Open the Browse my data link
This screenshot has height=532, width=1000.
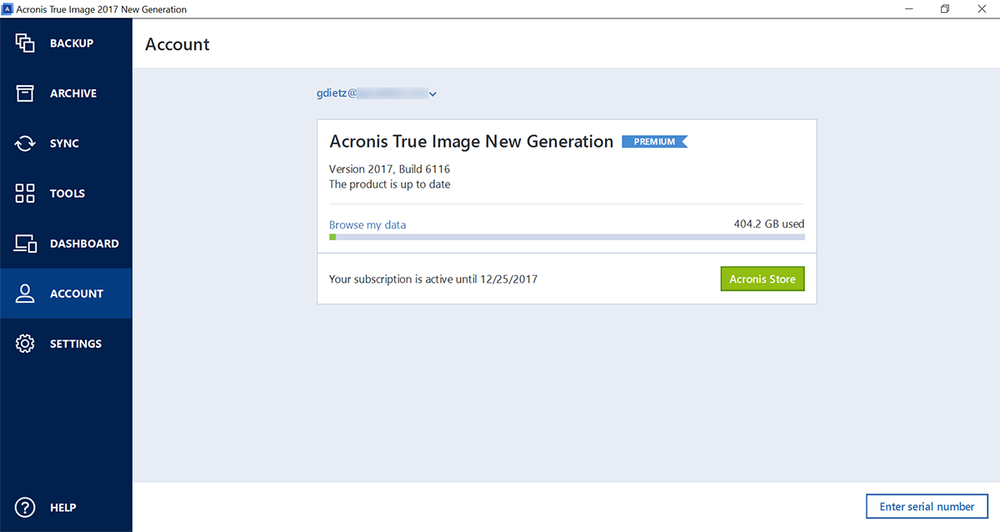click(367, 225)
